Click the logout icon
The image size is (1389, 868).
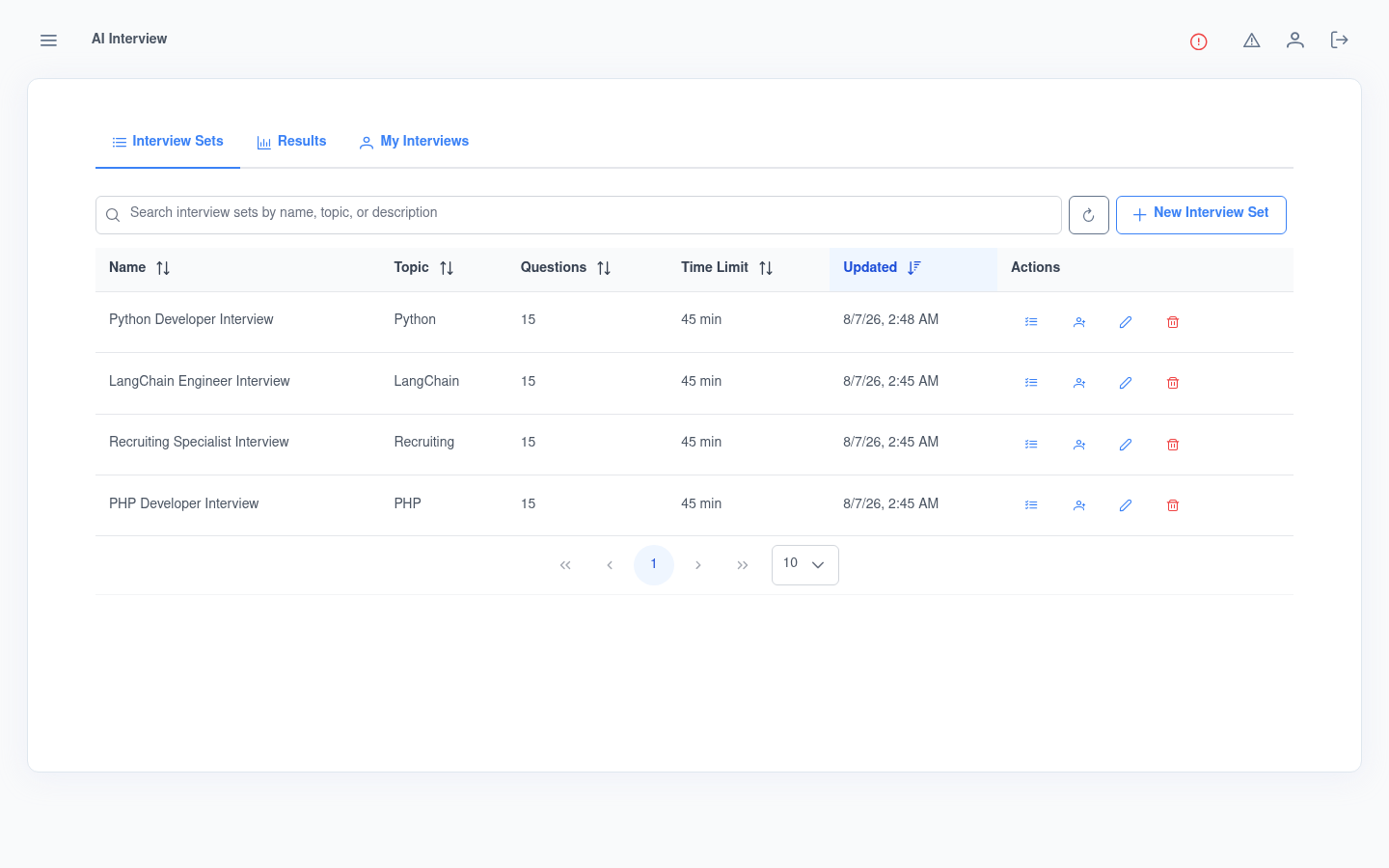pyautogui.click(x=1339, y=40)
